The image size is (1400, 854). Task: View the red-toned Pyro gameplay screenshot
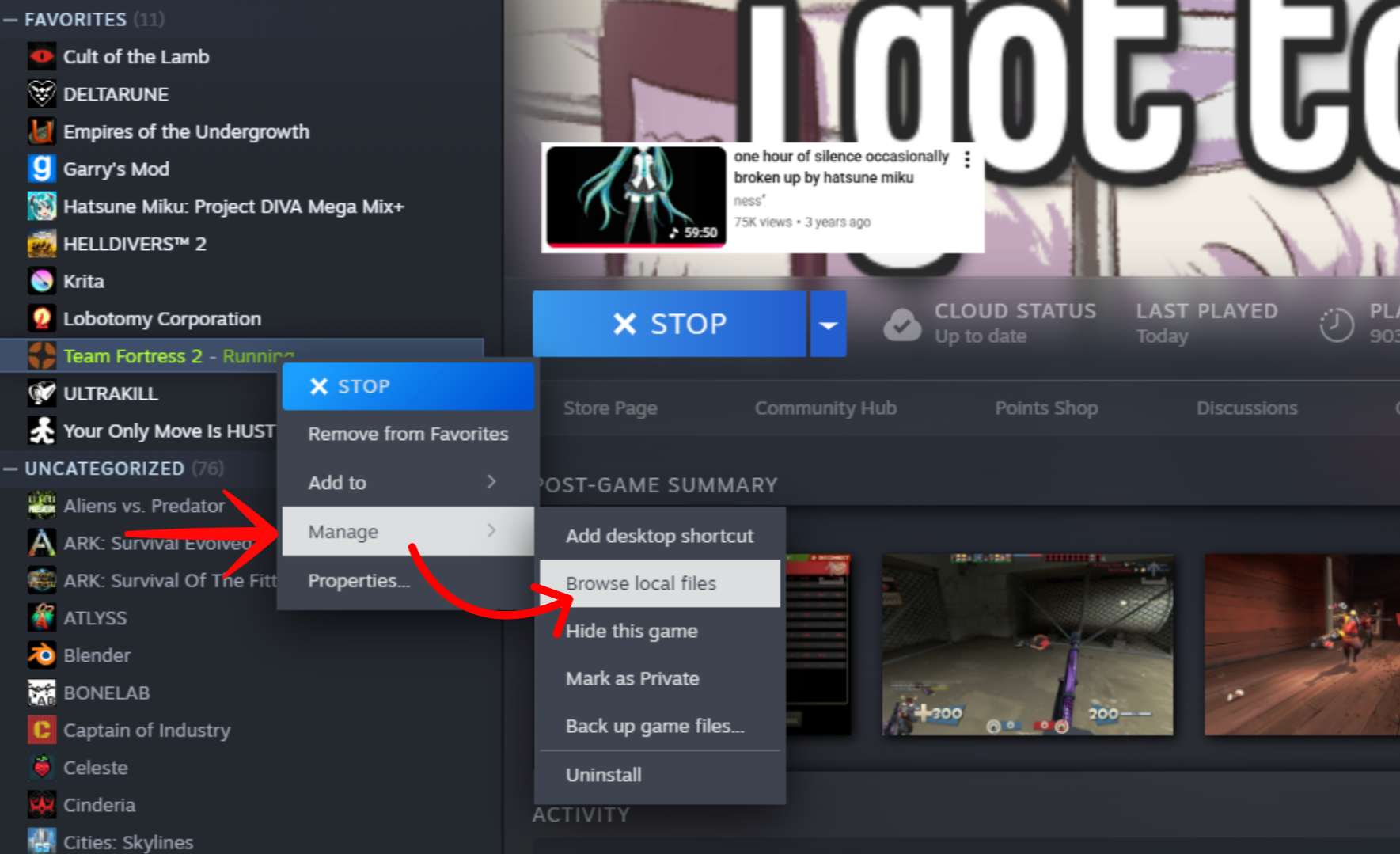coord(1302,645)
